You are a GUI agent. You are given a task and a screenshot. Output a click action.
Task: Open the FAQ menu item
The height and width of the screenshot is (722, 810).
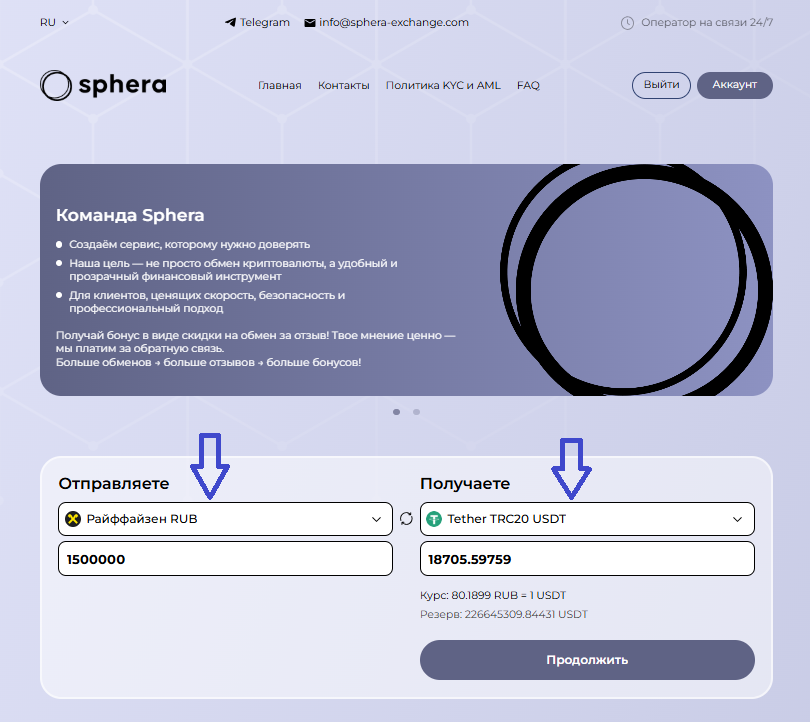(528, 86)
